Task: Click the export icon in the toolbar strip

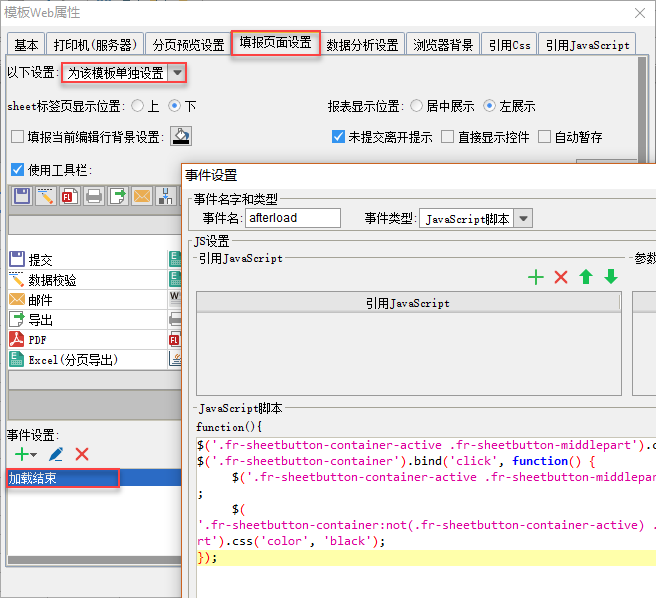Action: click(x=118, y=196)
